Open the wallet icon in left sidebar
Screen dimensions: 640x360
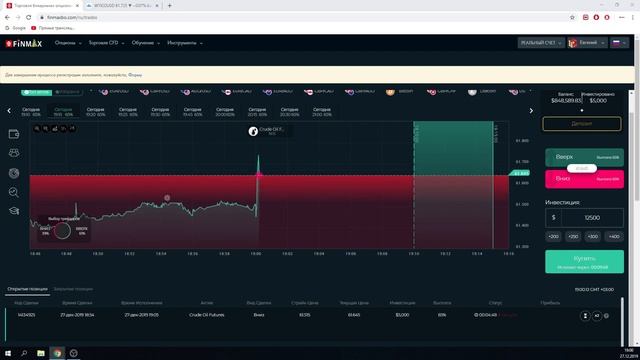coord(14,134)
